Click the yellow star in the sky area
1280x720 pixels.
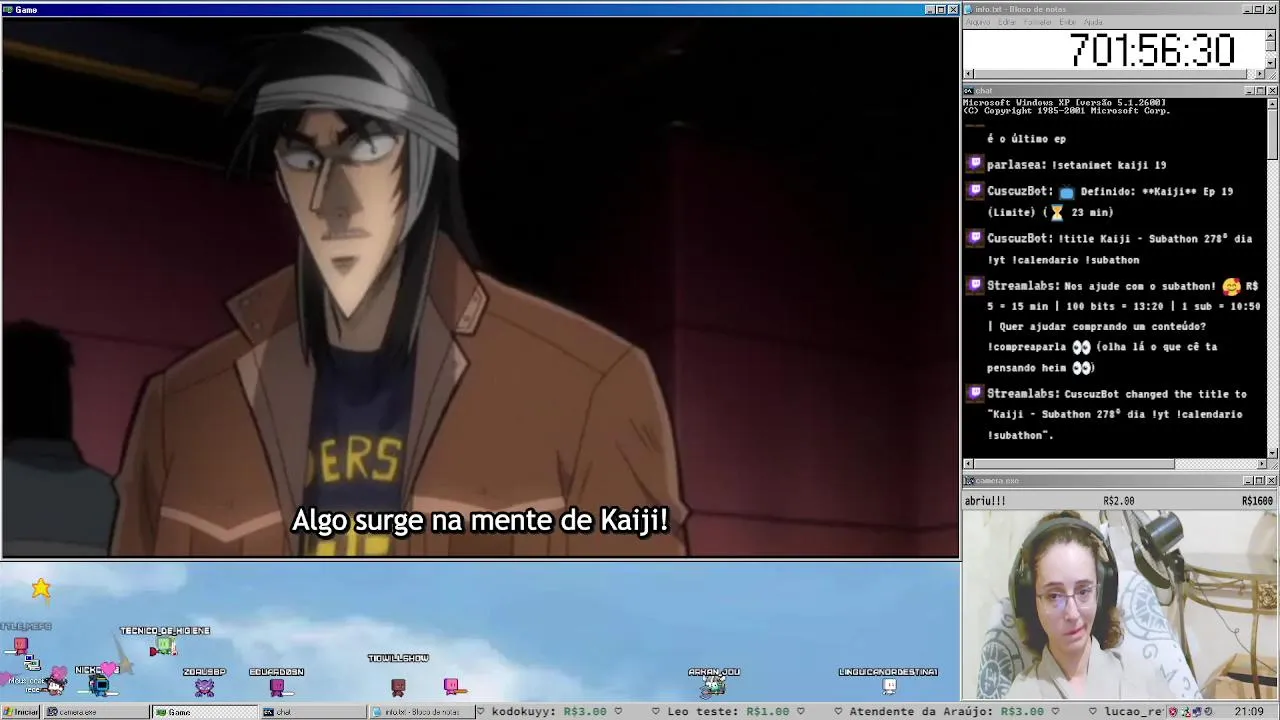pyautogui.click(x=41, y=588)
